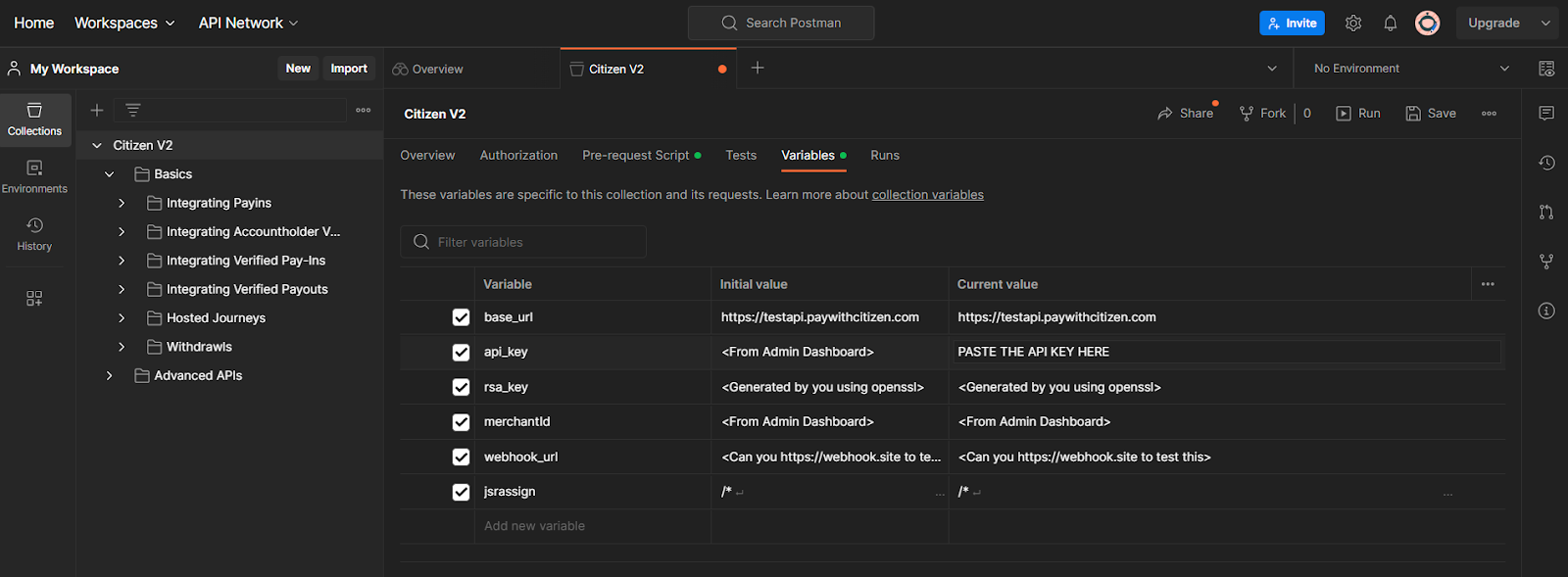
Task: Edit current value PASTE THE API KEY HERE
Action: pos(1227,352)
